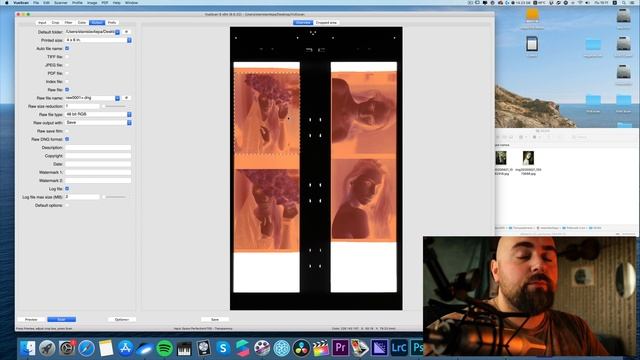Enable the Index file checkbox
The image size is (640, 360).
(67, 81)
